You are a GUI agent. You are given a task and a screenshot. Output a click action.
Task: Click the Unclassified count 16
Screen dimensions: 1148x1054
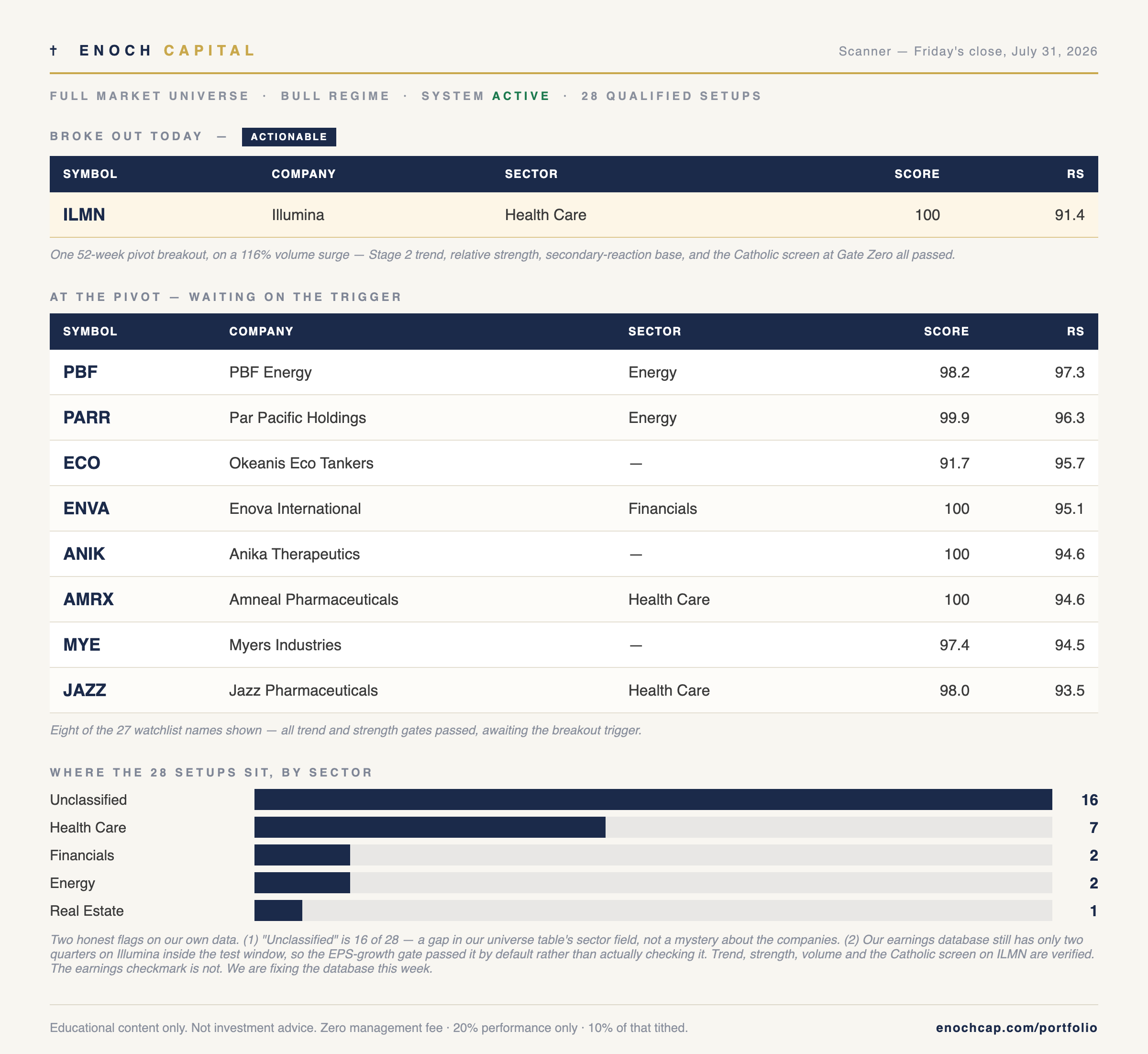point(1089,799)
